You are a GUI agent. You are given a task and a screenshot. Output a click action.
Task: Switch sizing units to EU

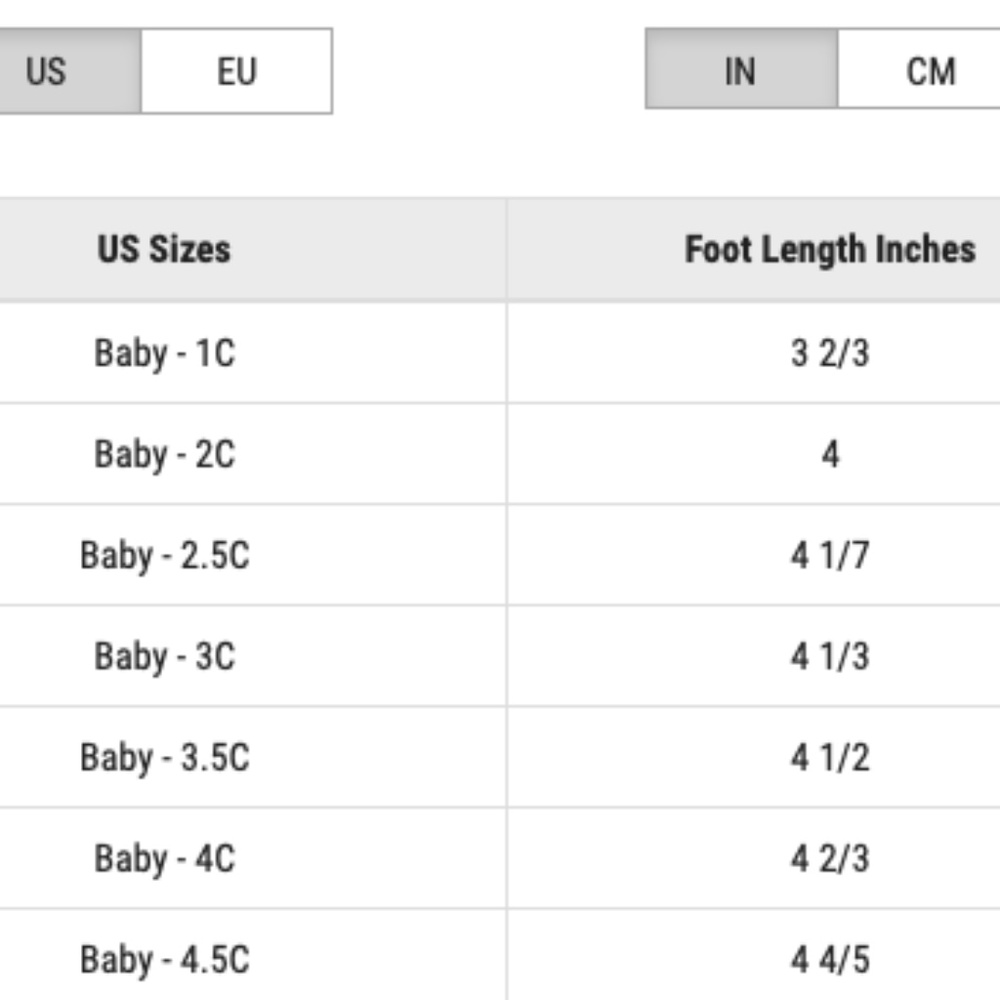tap(236, 71)
